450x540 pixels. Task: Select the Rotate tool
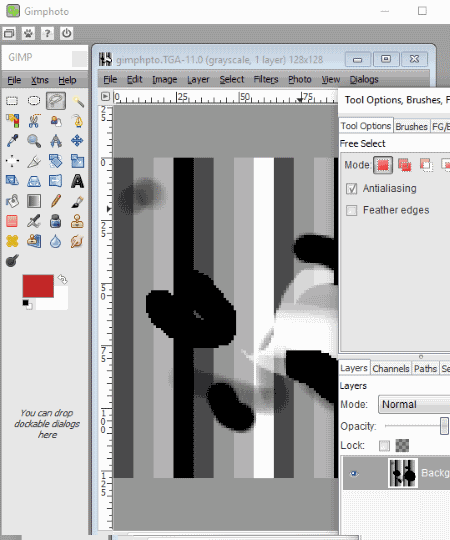pyautogui.click(x=56, y=161)
